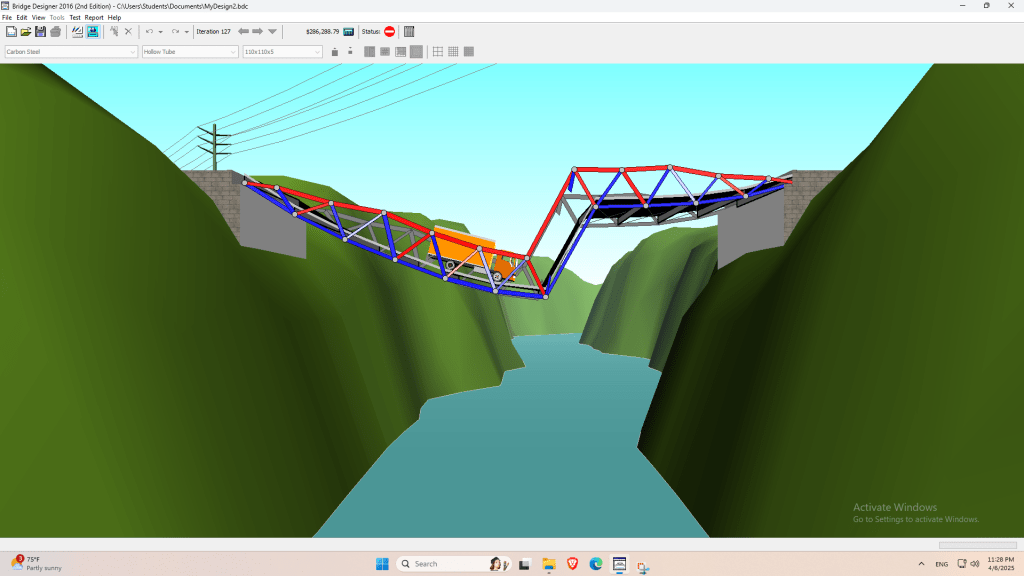Open the Tools menu
Viewport: 1024px width, 576px height.
coord(57,18)
